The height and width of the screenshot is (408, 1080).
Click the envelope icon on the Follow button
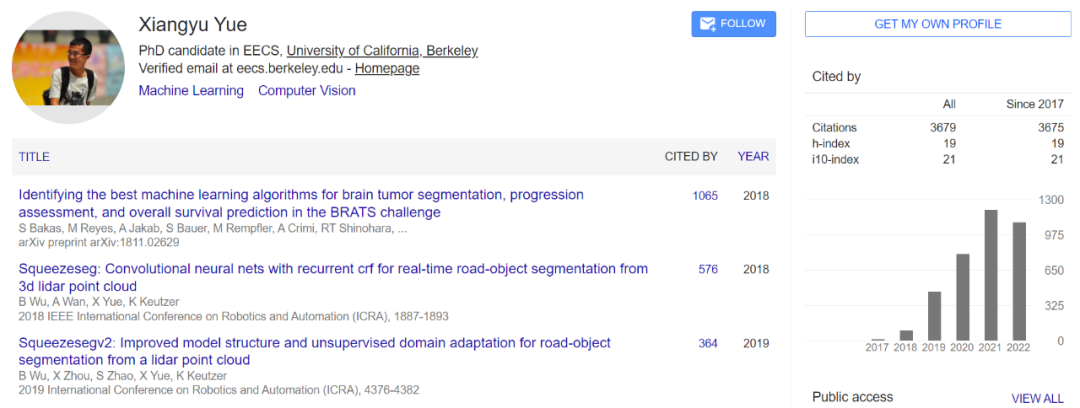click(707, 24)
